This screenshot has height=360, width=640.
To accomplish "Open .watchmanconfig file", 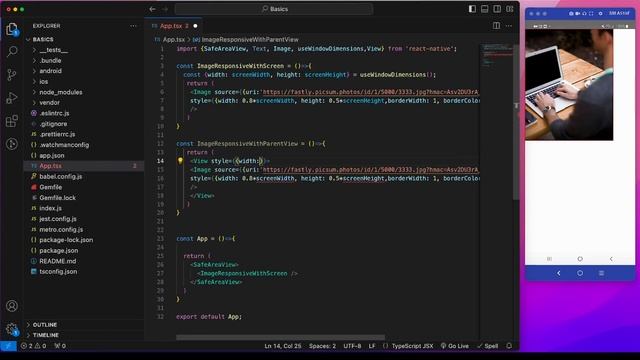I will click(83, 145).
